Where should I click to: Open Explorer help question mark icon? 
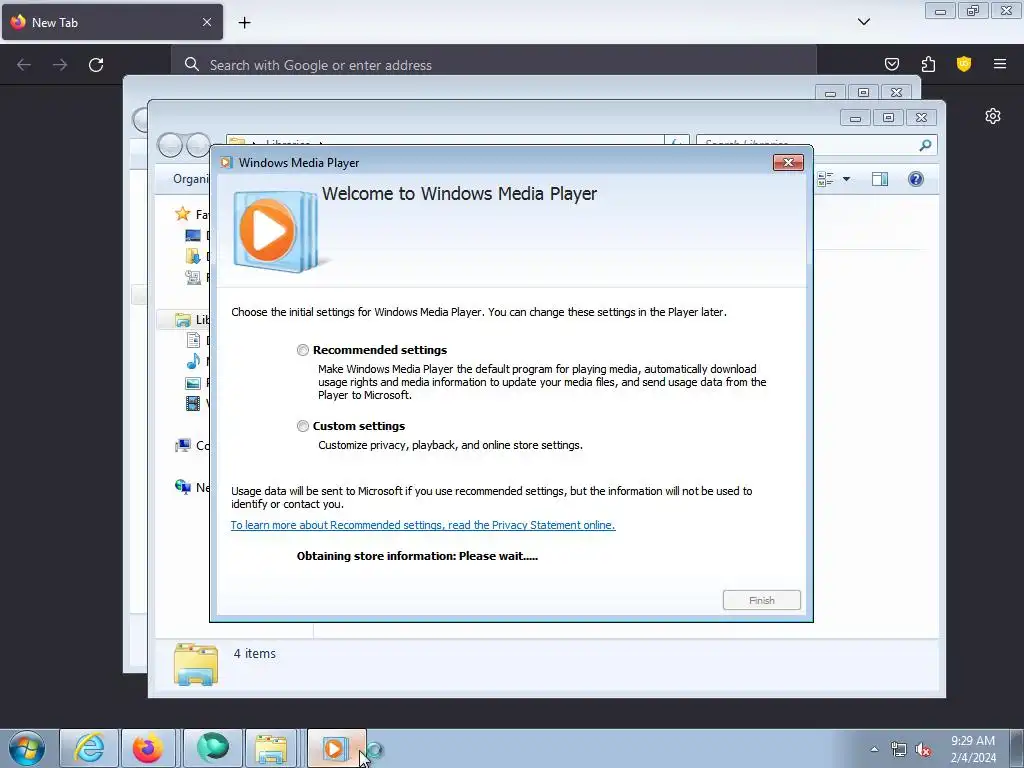916,179
